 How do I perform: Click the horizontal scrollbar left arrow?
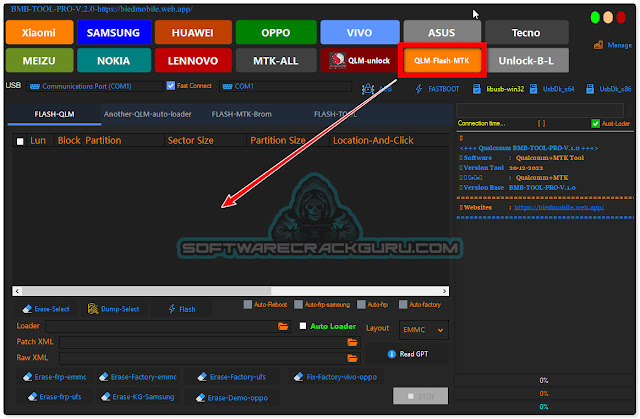click(x=17, y=291)
